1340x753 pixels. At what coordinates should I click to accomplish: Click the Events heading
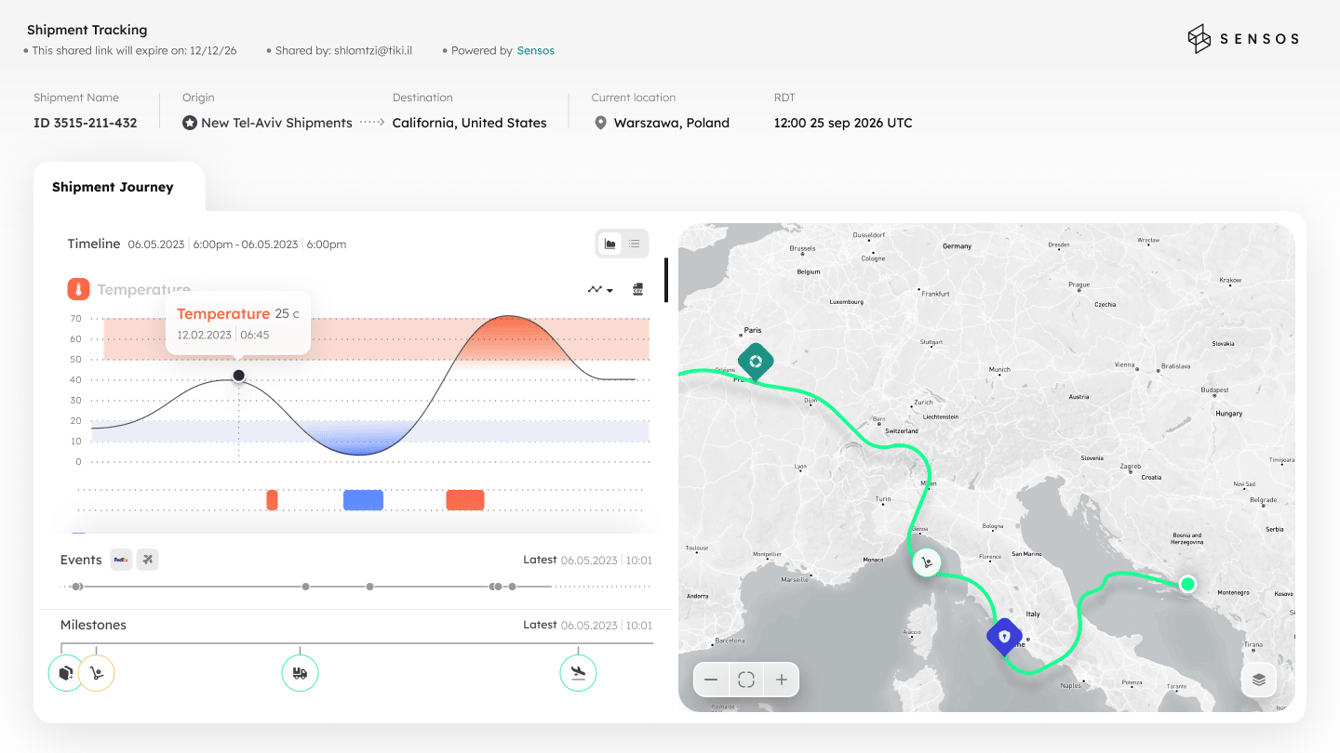pyautogui.click(x=81, y=560)
